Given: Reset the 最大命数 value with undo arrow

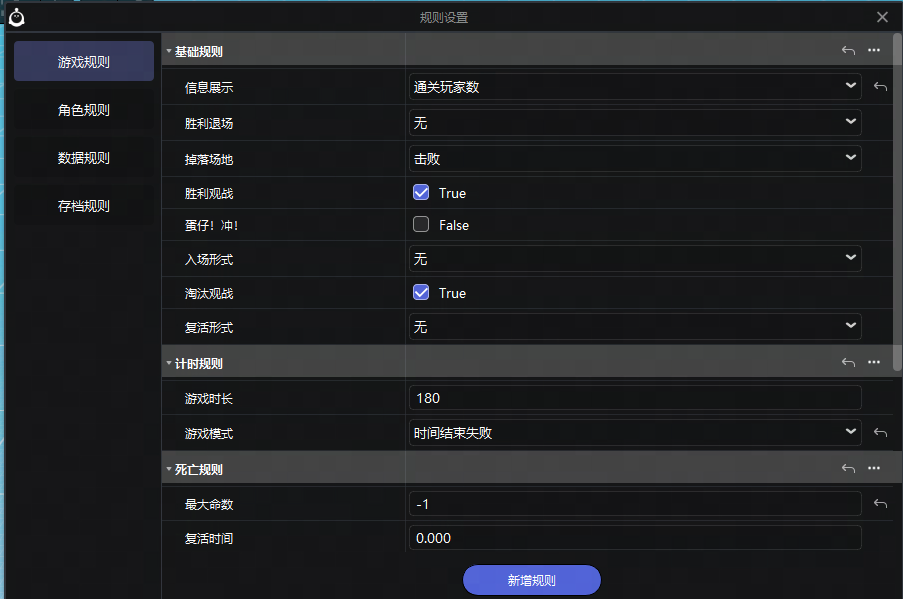Looking at the screenshot, I should (x=880, y=504).
